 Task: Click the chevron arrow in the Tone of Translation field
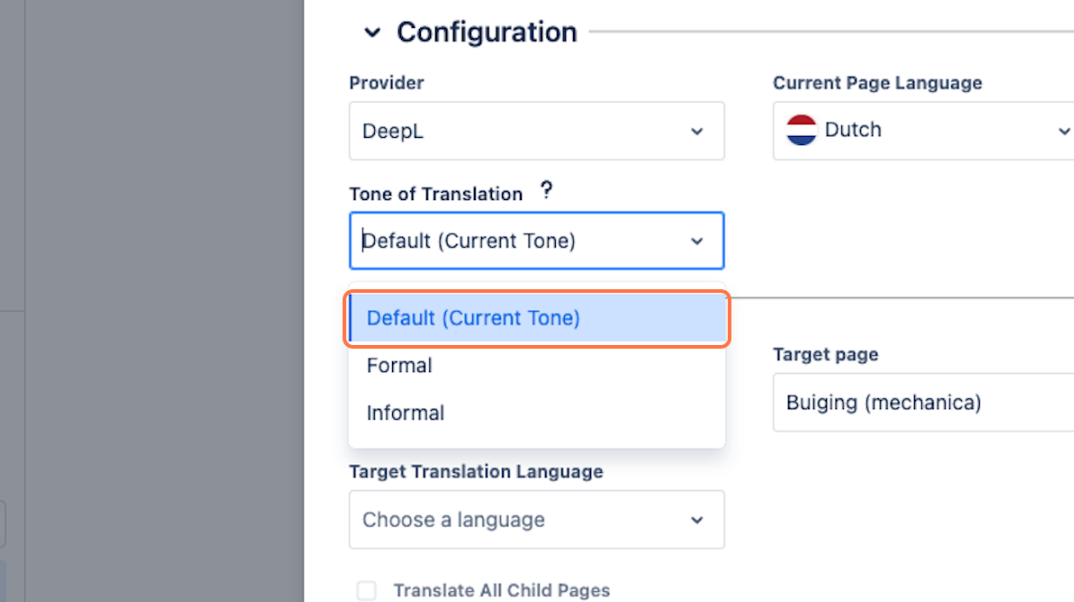697,241
